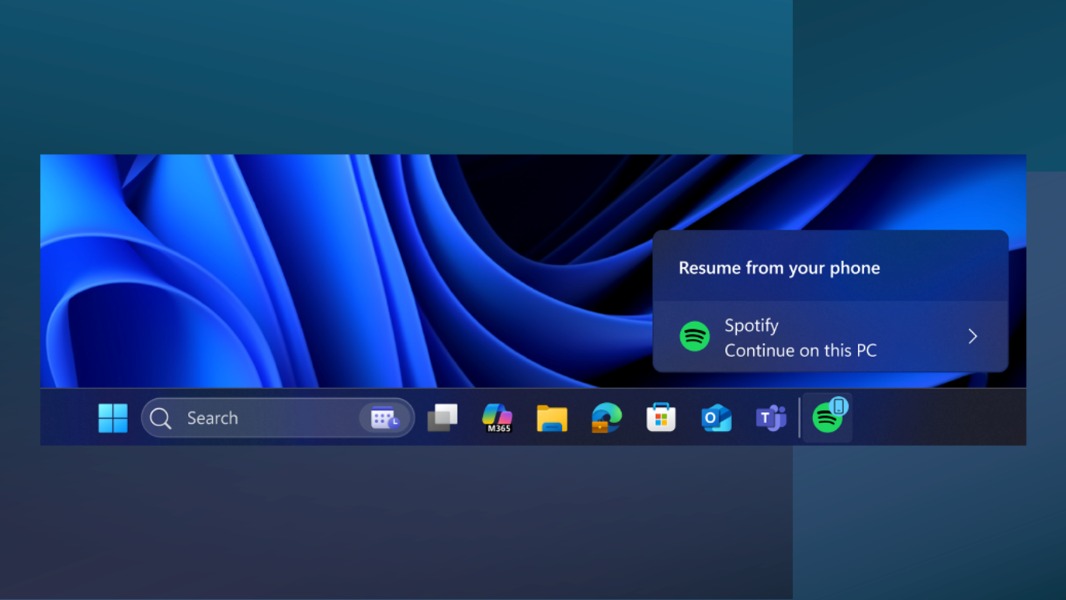Click the Spotify label in the notification
The height and width of the screenshot is (600, 1066).
pos(752,325)
